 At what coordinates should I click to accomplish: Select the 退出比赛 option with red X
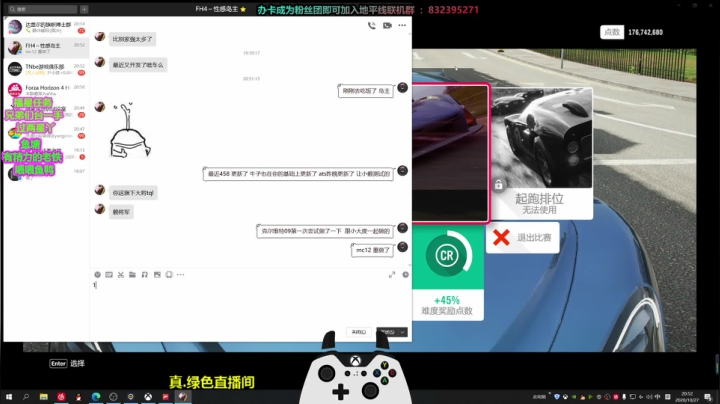coord(523,237)
